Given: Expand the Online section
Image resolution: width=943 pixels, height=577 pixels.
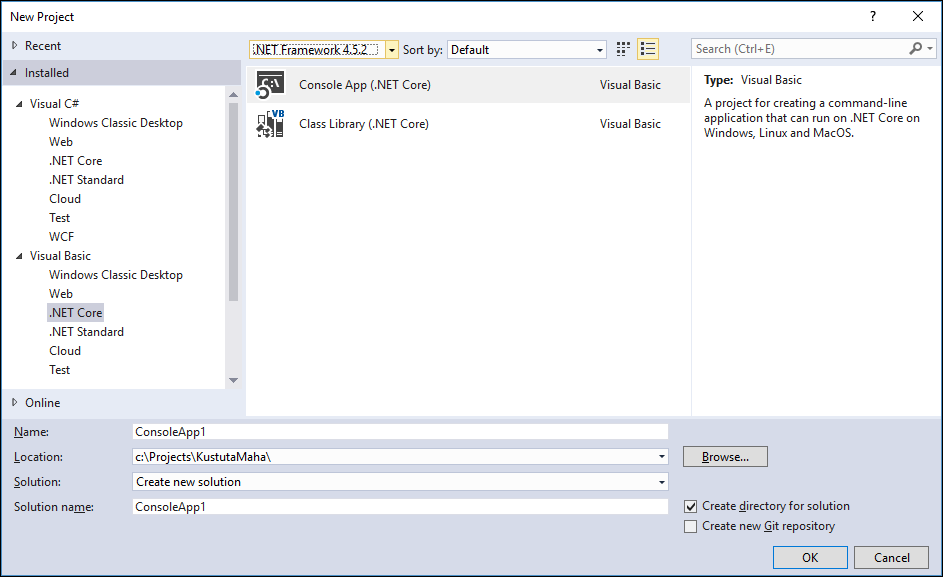Looking at the screenshot, I should 14,403.
